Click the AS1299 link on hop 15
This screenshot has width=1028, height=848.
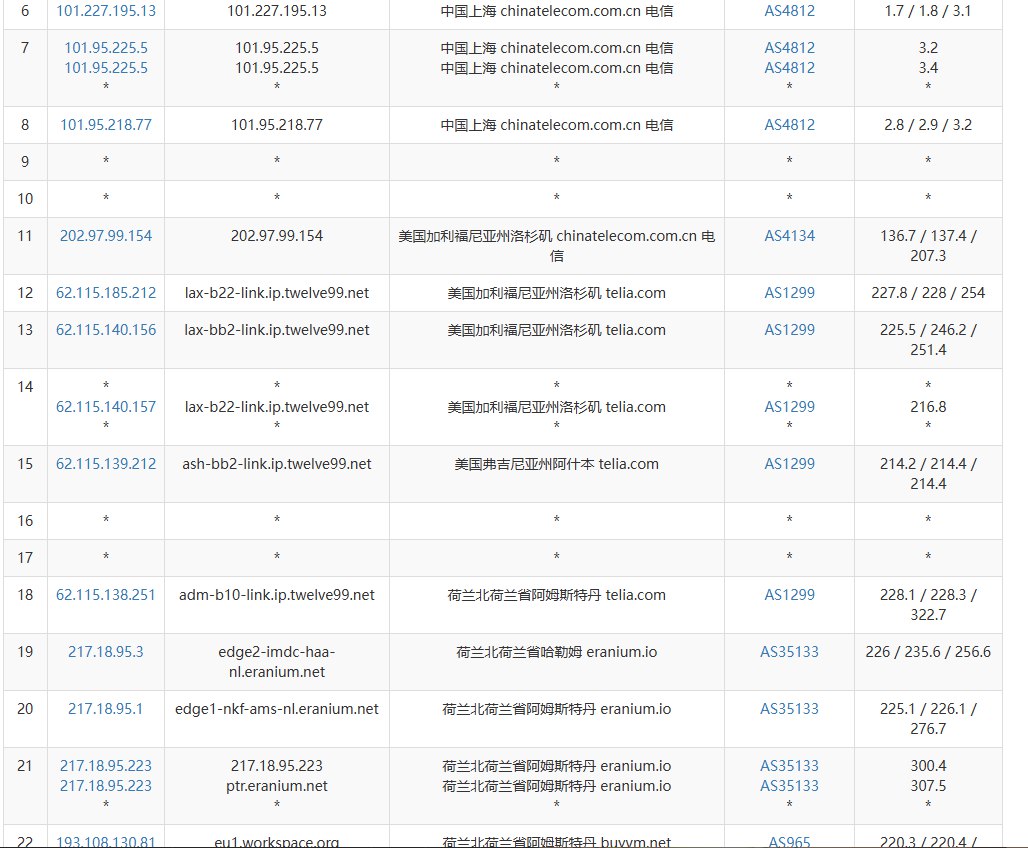pos(789,463)
